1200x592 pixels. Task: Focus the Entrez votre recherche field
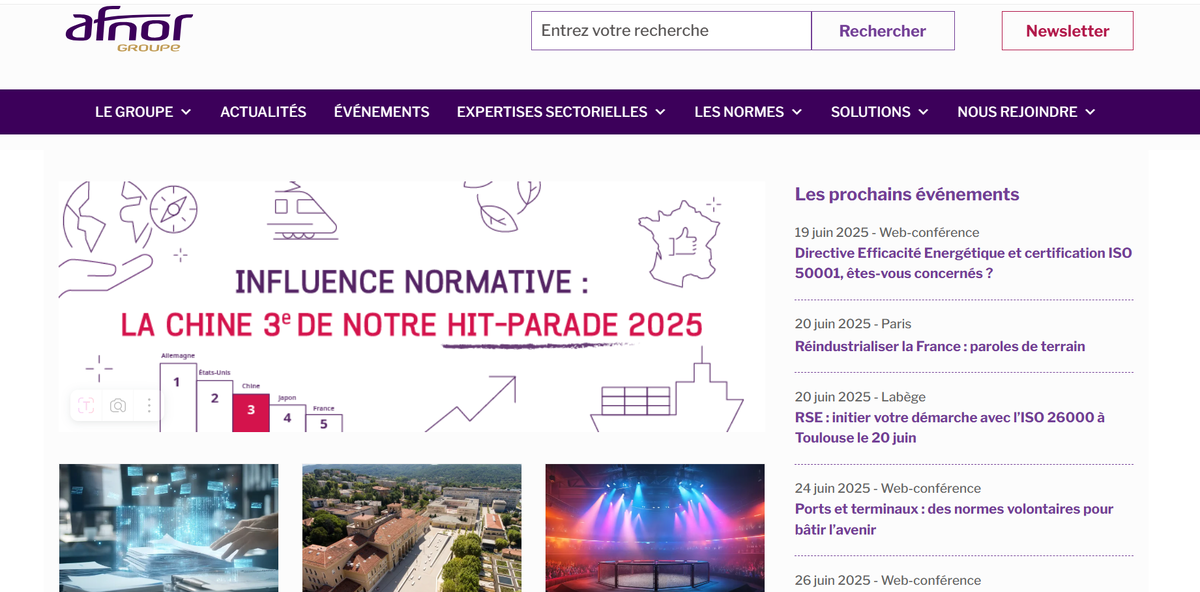coord(671,31)
